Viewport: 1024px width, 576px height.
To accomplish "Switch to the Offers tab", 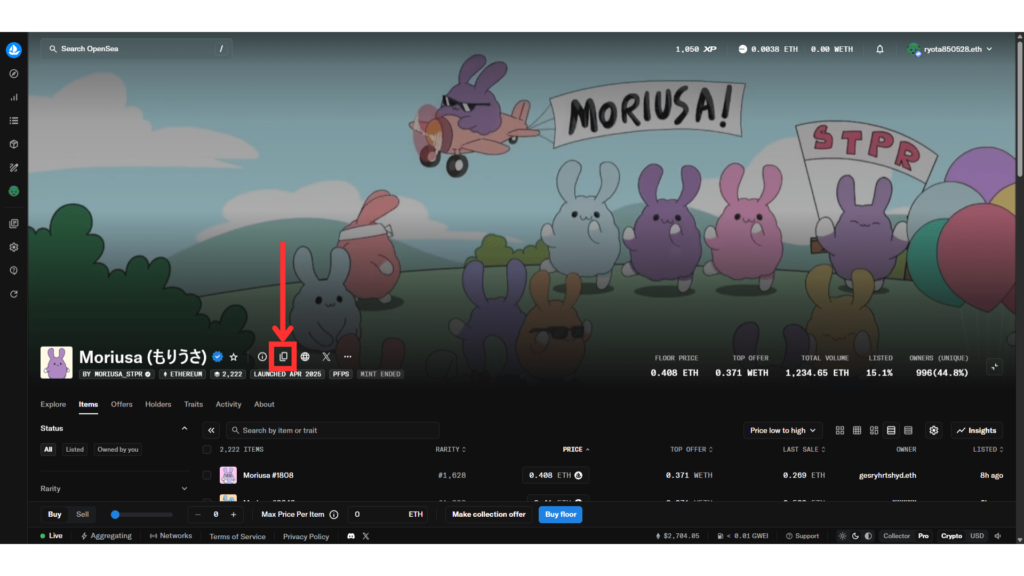I will 121,404.
